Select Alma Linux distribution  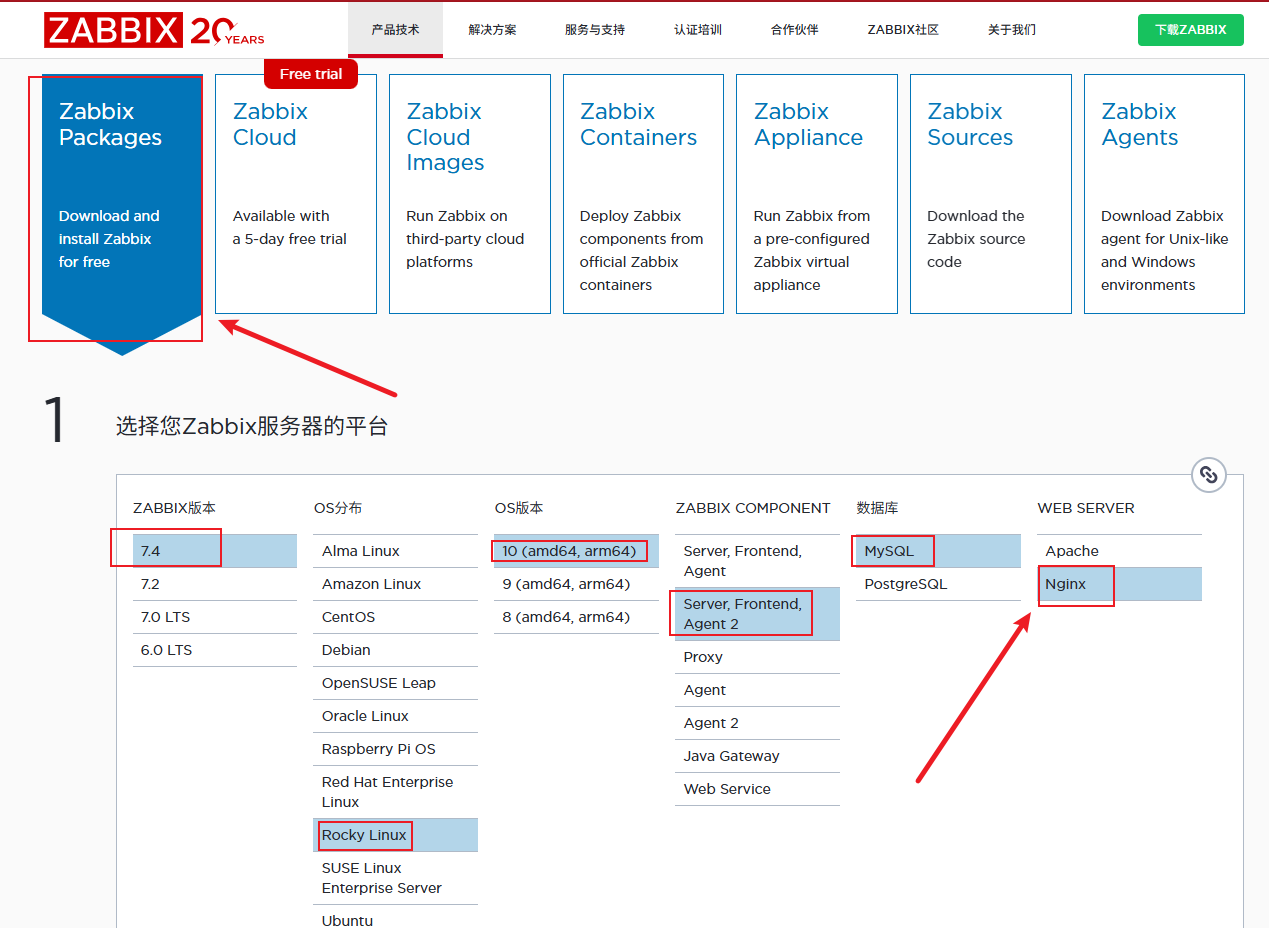(396, 551)
